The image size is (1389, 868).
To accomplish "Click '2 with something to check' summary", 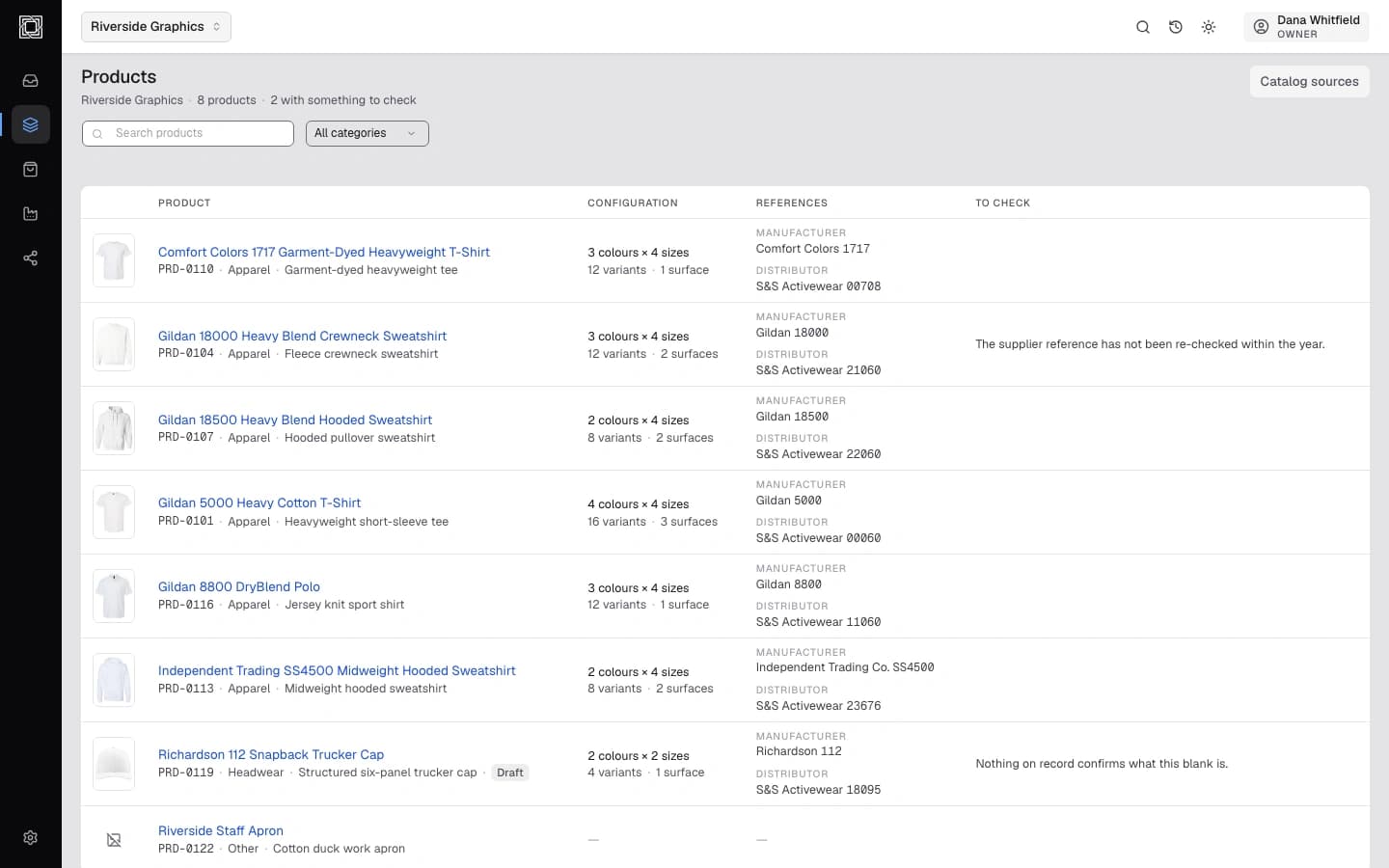I will pyautogui.click(x=343, y=100).
